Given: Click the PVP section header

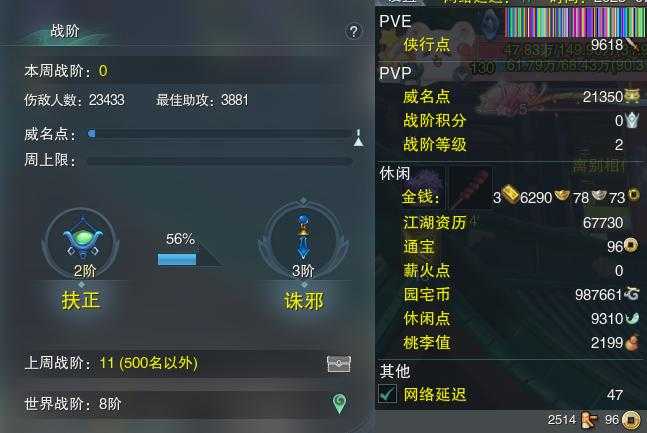Looking at the screenshot, I should (395, 73).
